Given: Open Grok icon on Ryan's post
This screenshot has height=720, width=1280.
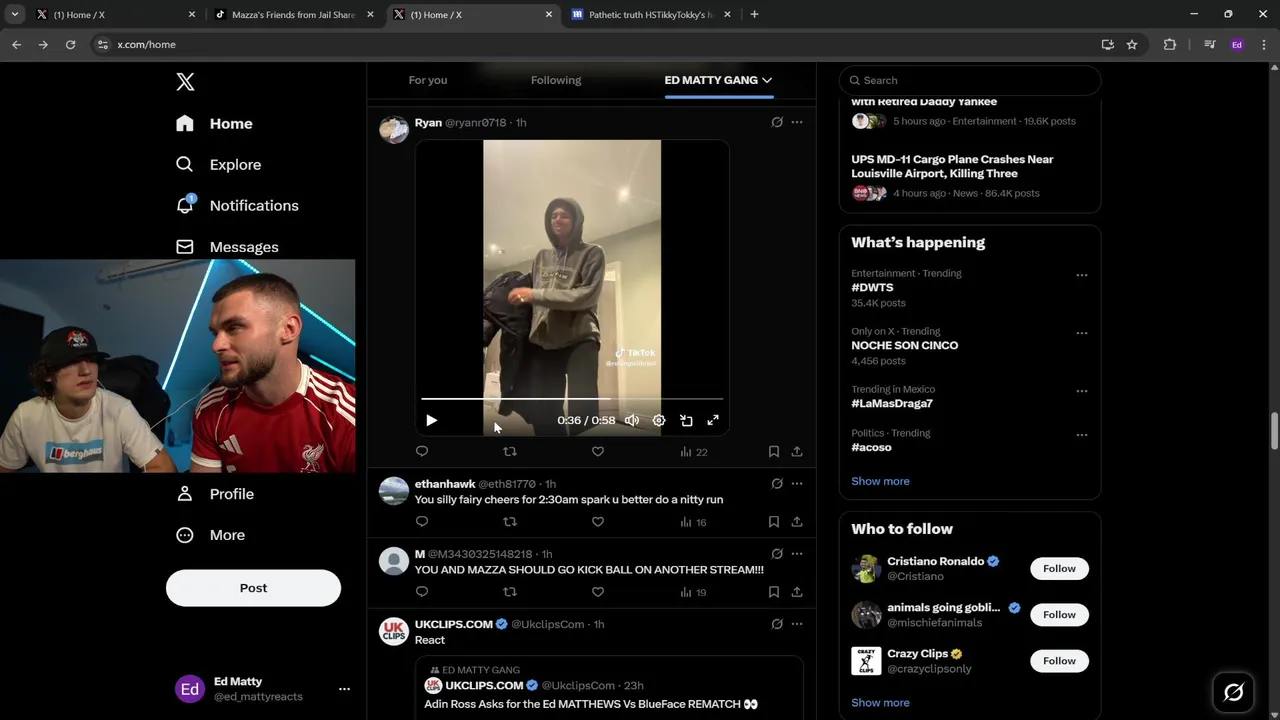Looking at the screenshot, I should (x=777, y=122).
